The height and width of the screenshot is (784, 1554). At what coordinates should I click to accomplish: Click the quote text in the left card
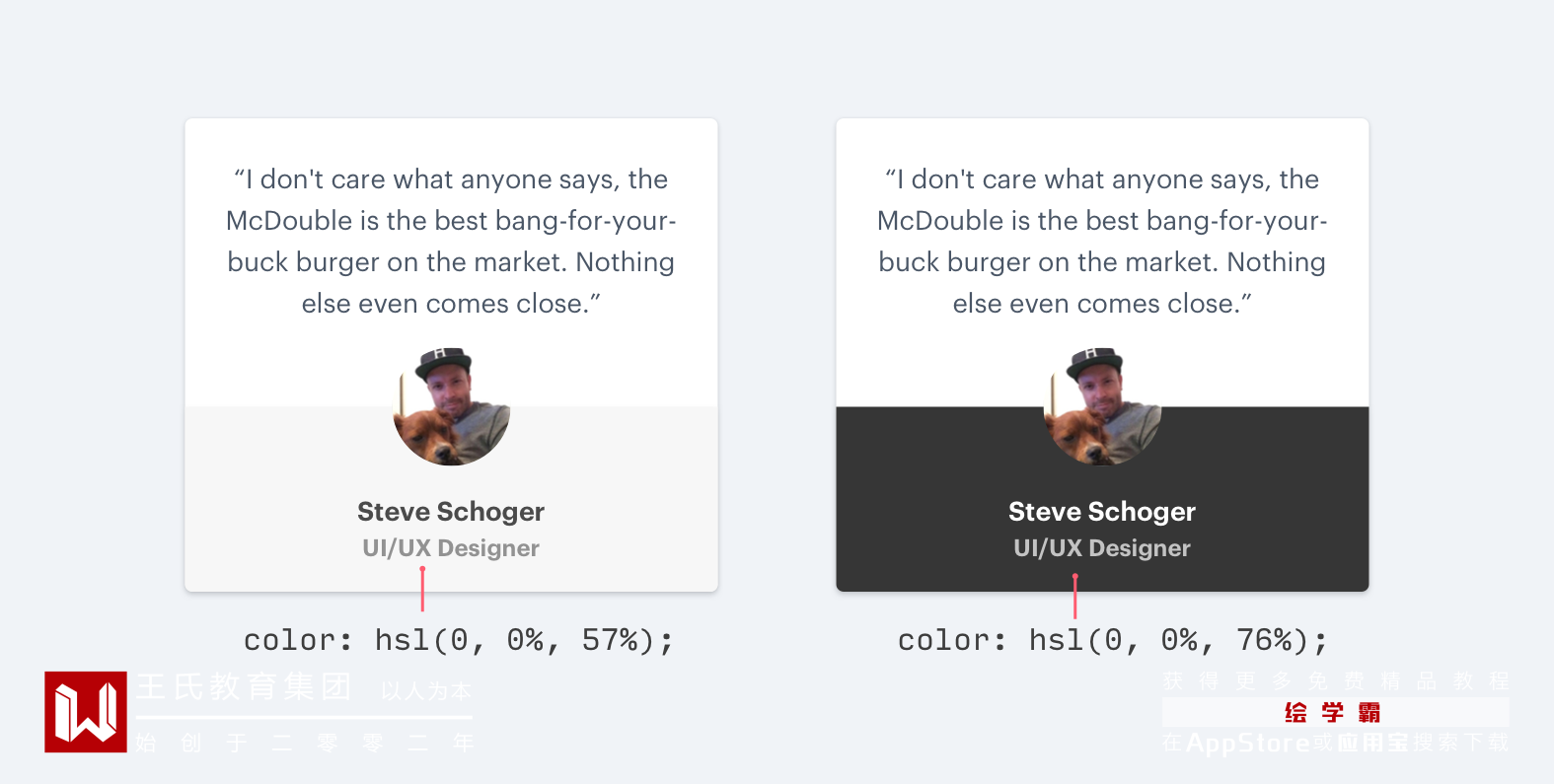click(451, 242)
